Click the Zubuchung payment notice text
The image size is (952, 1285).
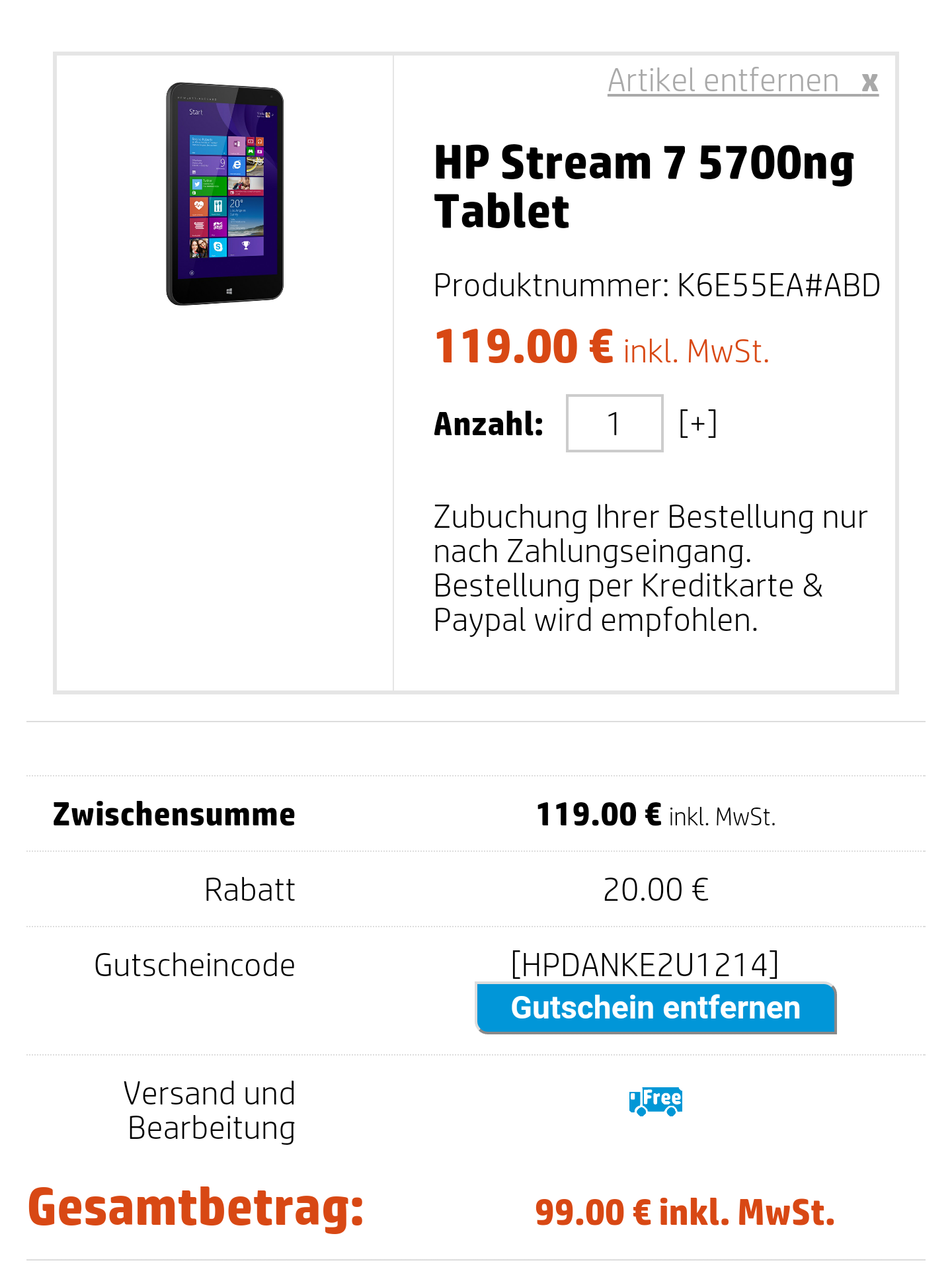(651, 569)
